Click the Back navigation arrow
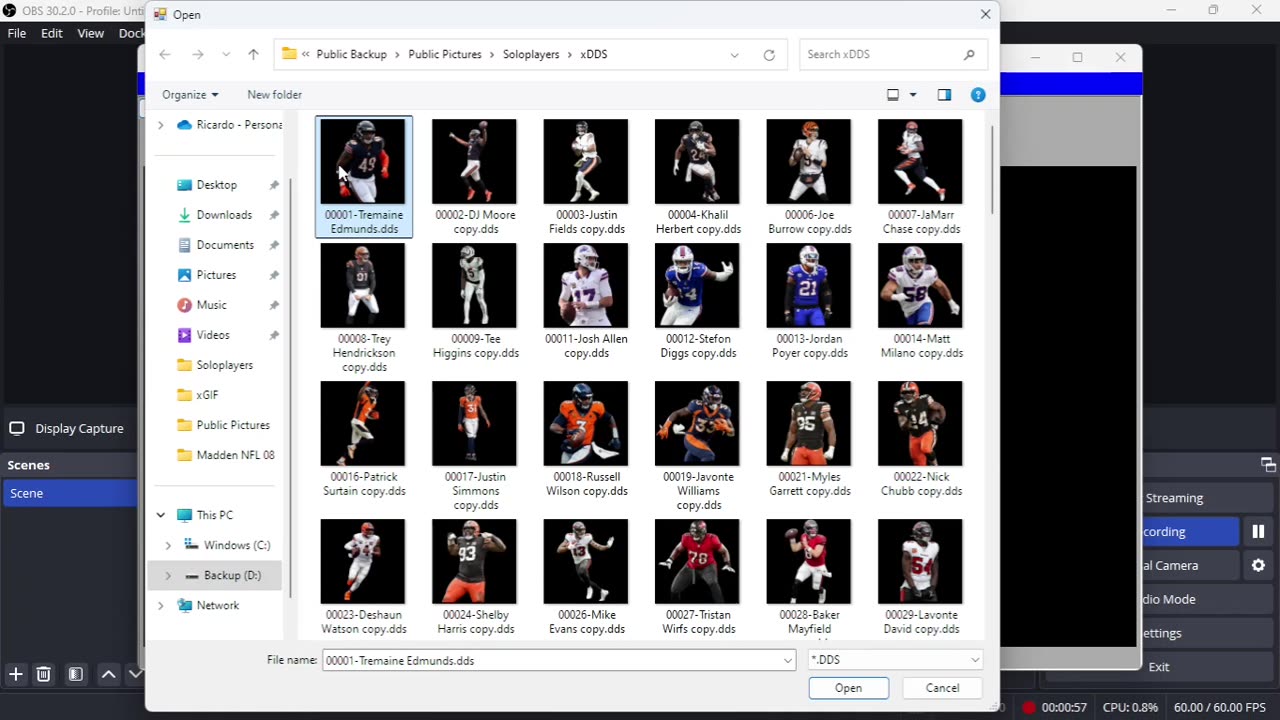 165,55
